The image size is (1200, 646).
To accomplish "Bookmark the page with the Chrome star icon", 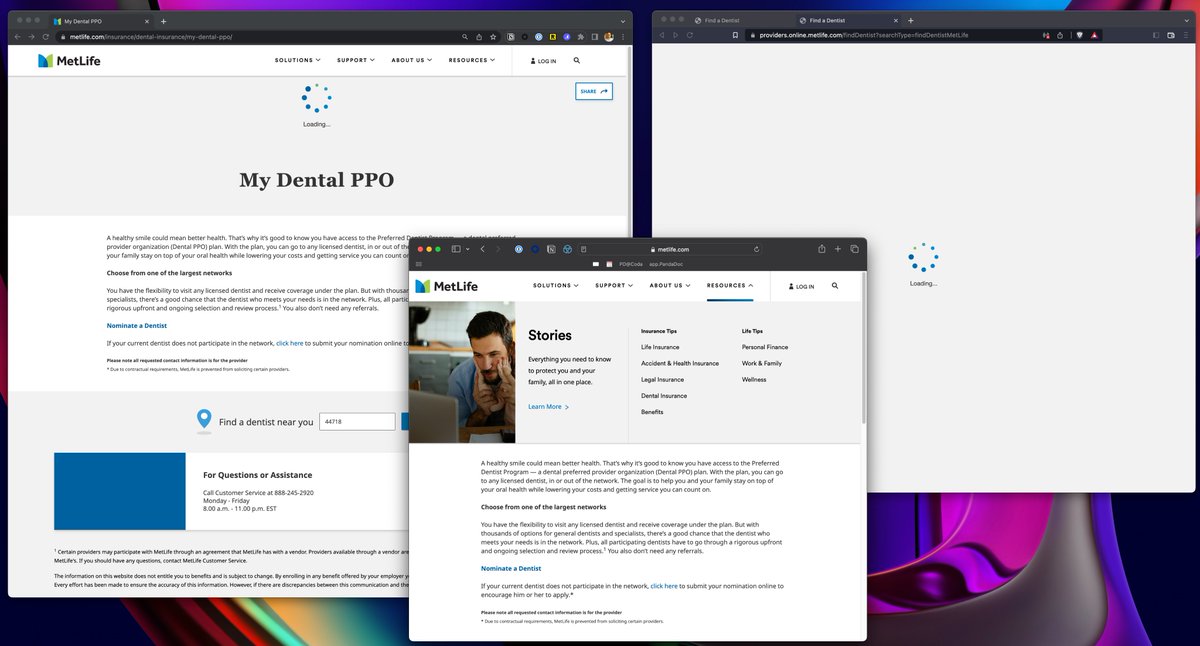I will tap(493, 37).
